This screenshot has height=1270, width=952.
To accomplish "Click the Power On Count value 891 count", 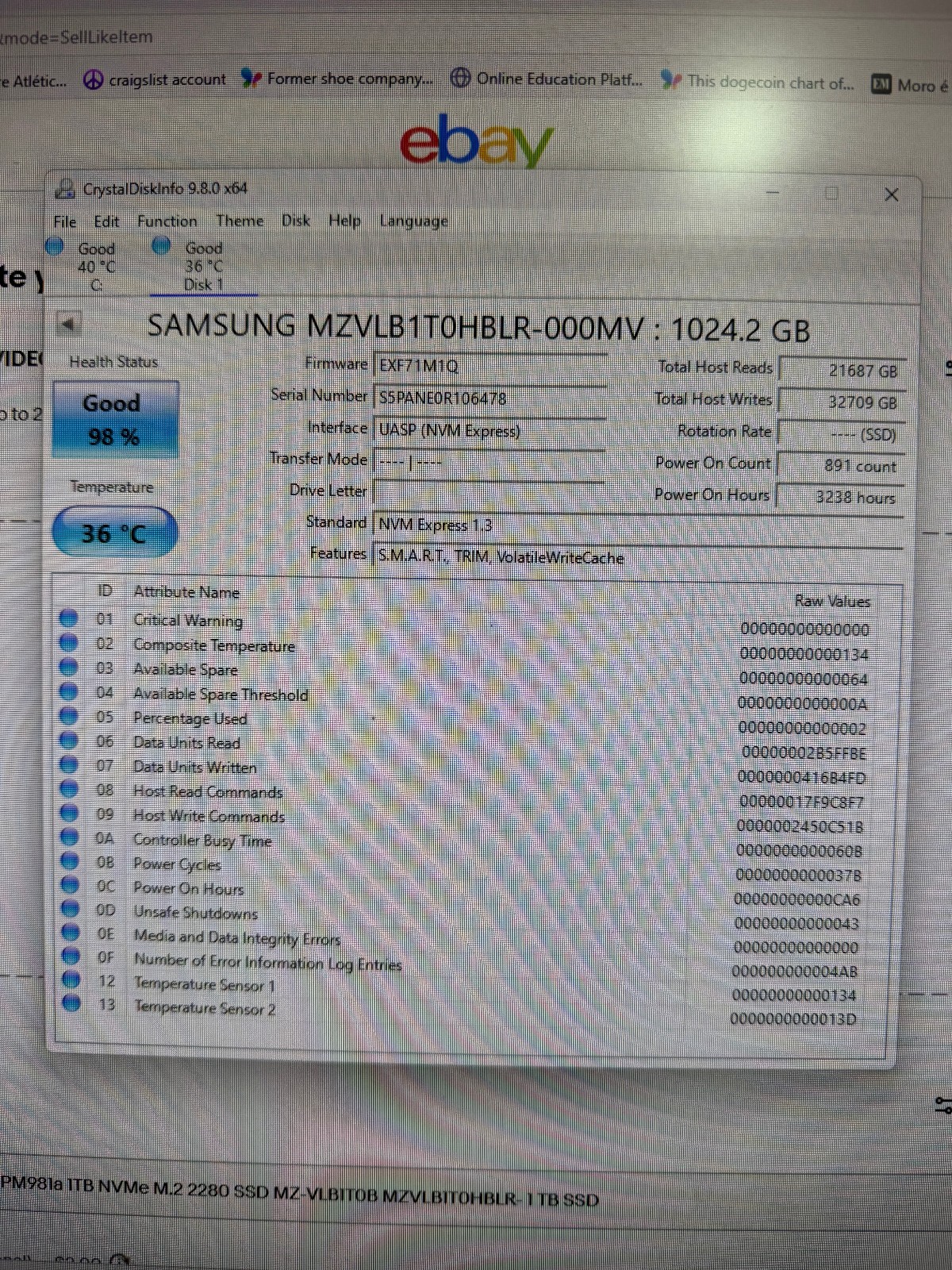I will pos(841,466).
